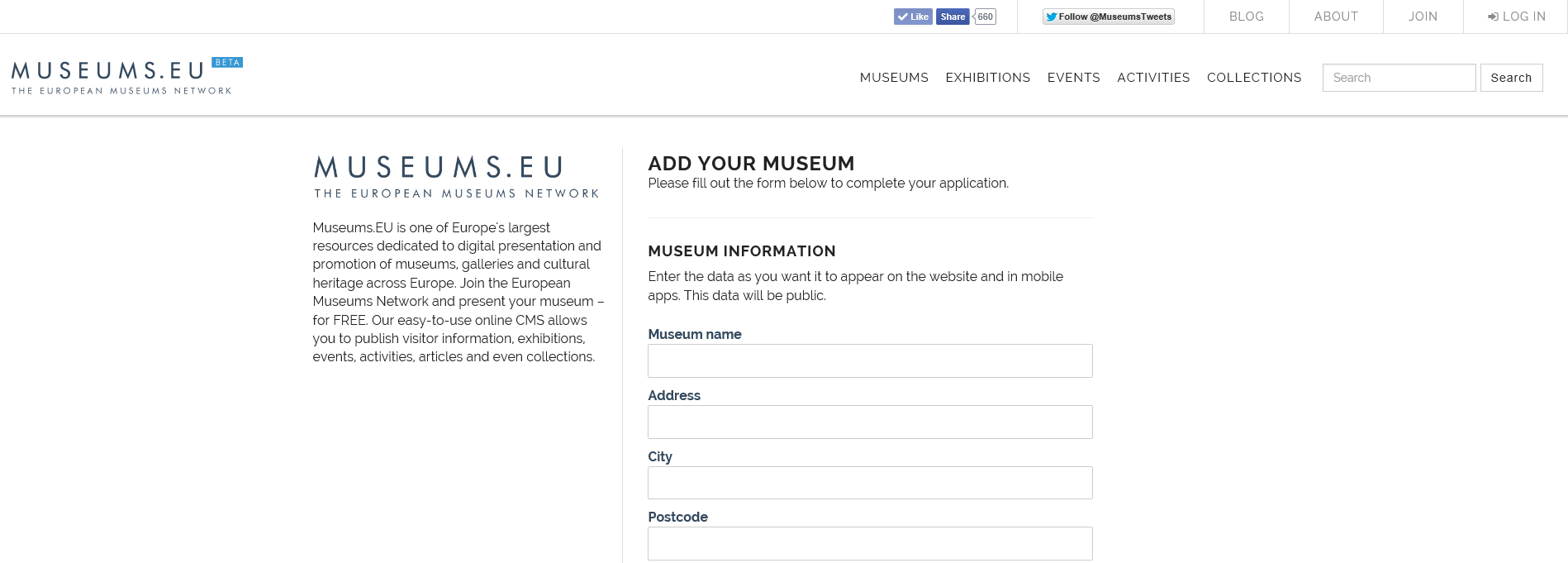Browse the Collections section

1253,78
